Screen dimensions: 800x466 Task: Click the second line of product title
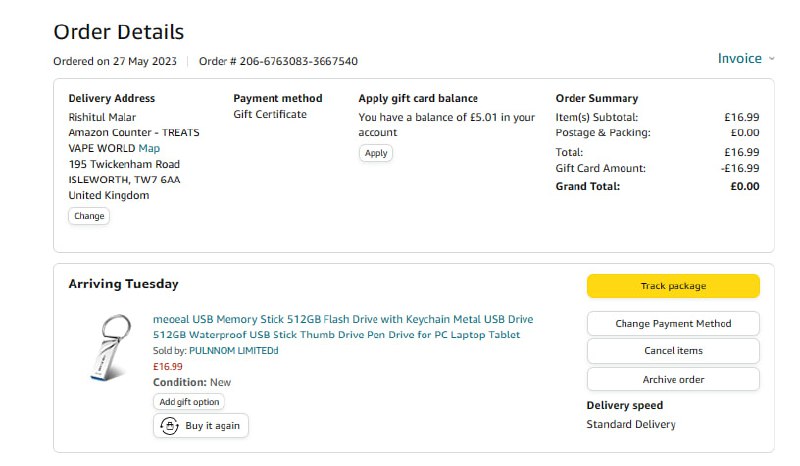[336, 335]
